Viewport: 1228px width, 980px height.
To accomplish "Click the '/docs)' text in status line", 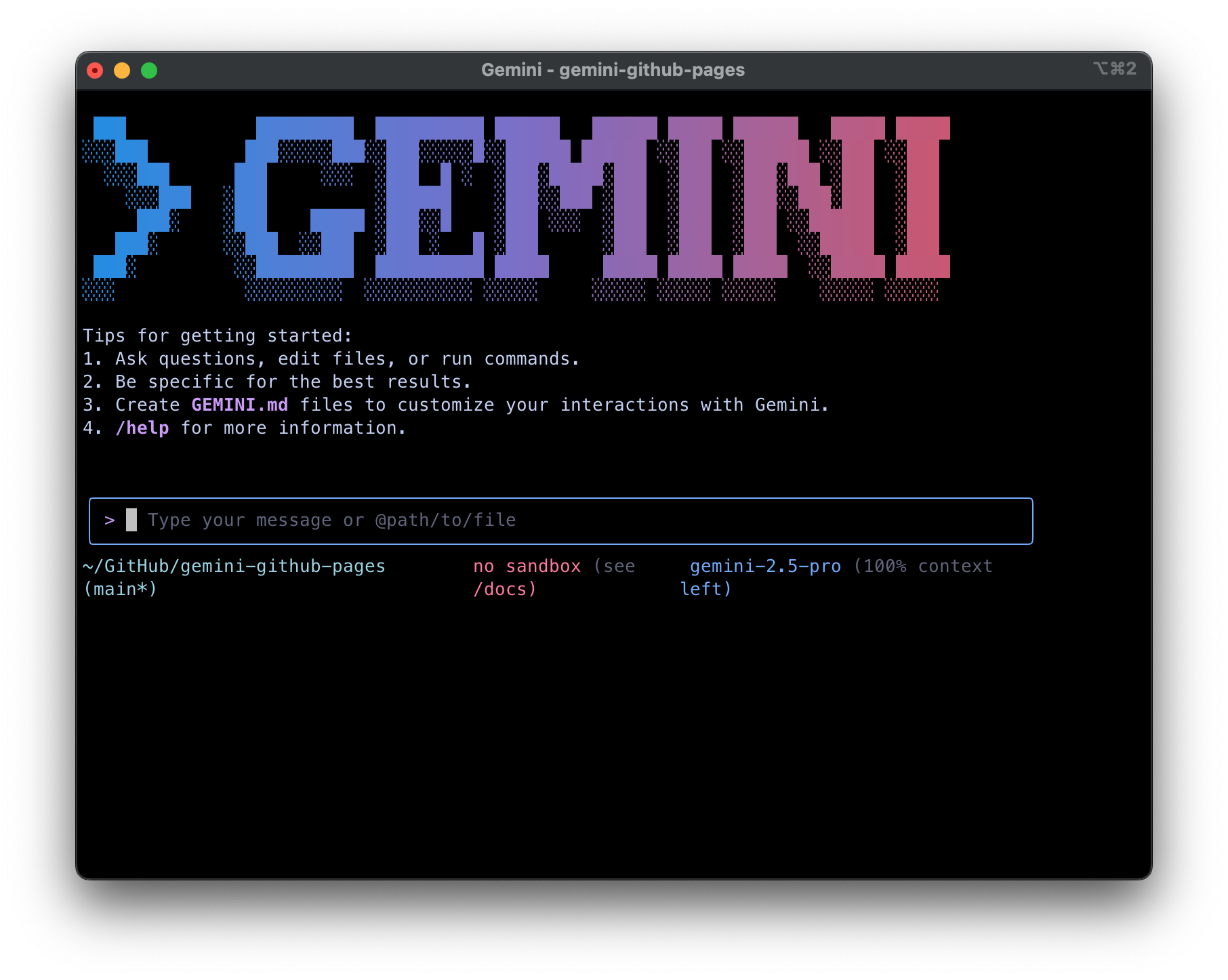I will [x=505, y=589].
